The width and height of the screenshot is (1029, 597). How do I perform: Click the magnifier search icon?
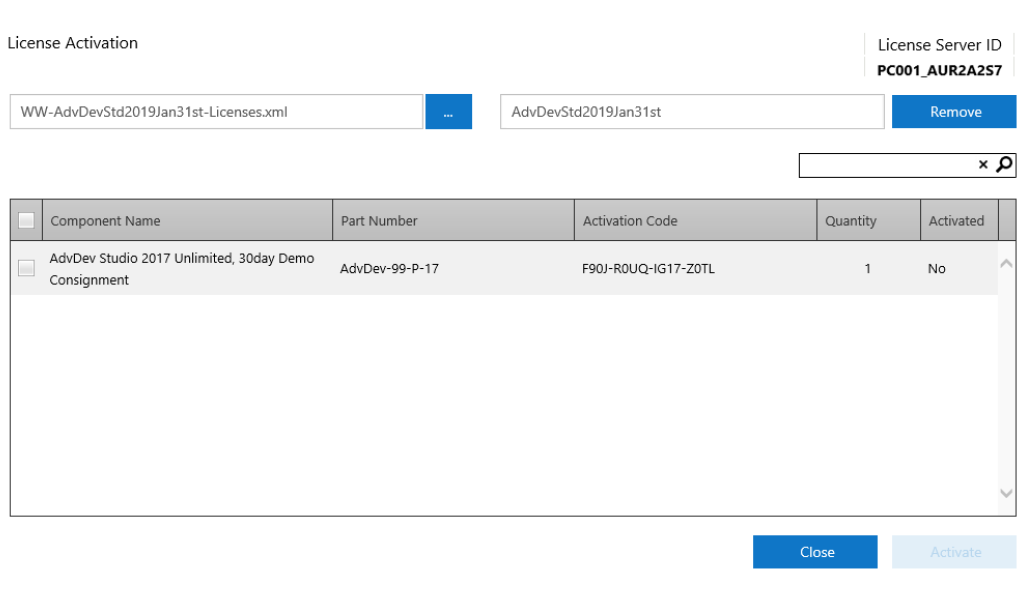point(1004,164)
